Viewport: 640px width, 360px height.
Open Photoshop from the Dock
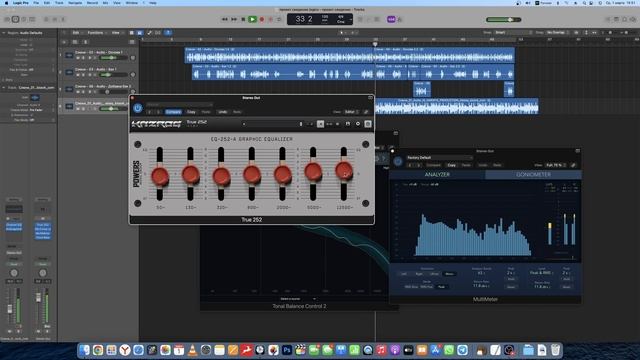click(287, 350)
